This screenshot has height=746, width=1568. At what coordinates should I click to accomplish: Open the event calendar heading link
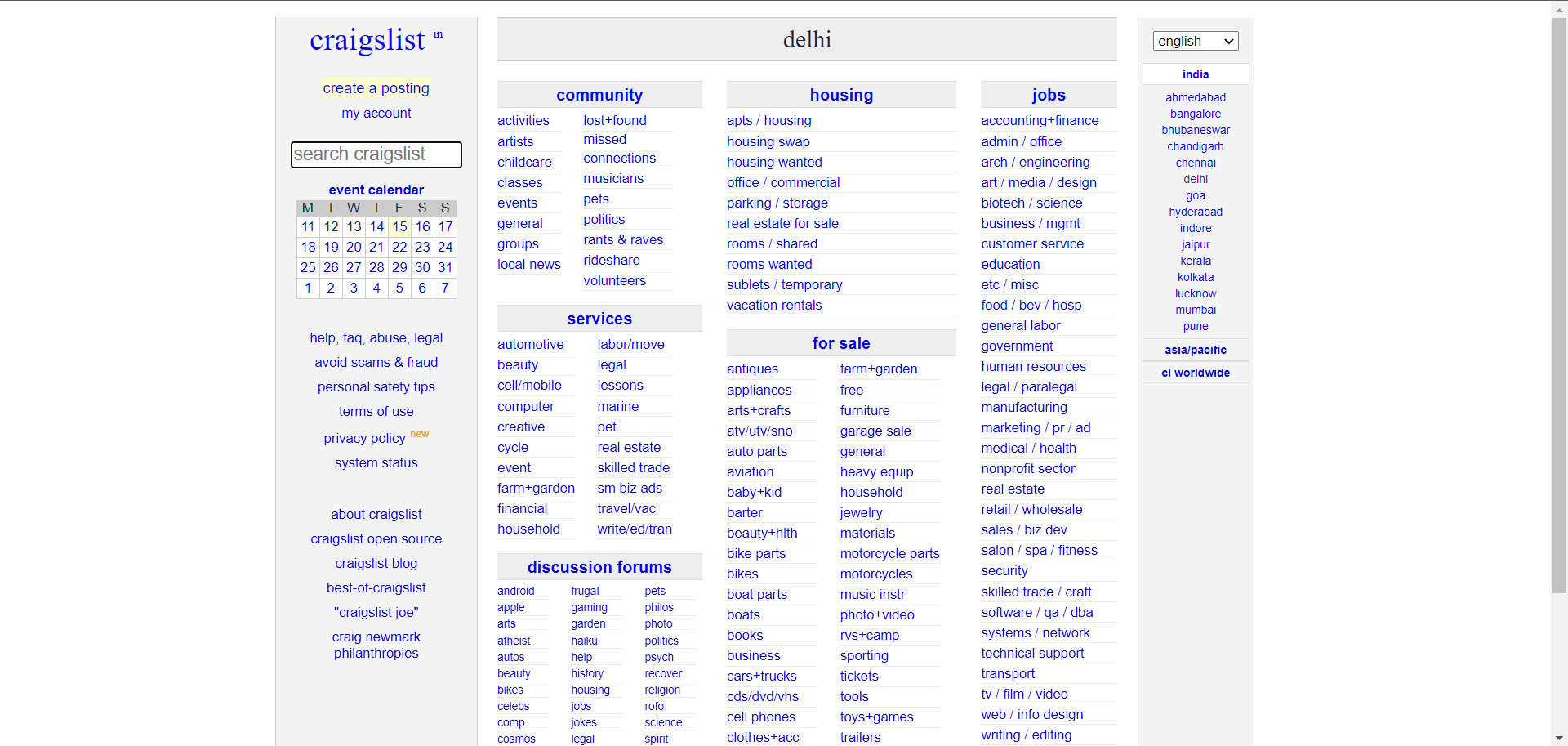coord(376,190)
